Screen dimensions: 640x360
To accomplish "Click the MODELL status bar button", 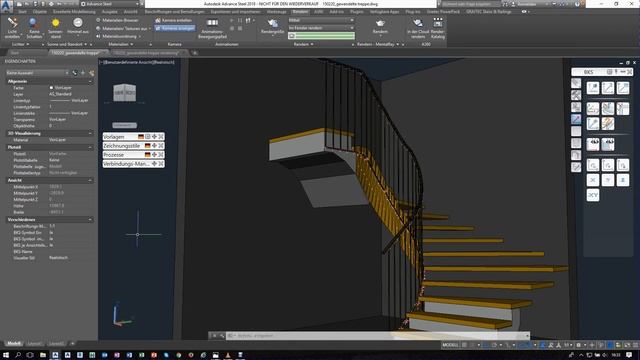I will pyautogui.click(x=450, y=345).
